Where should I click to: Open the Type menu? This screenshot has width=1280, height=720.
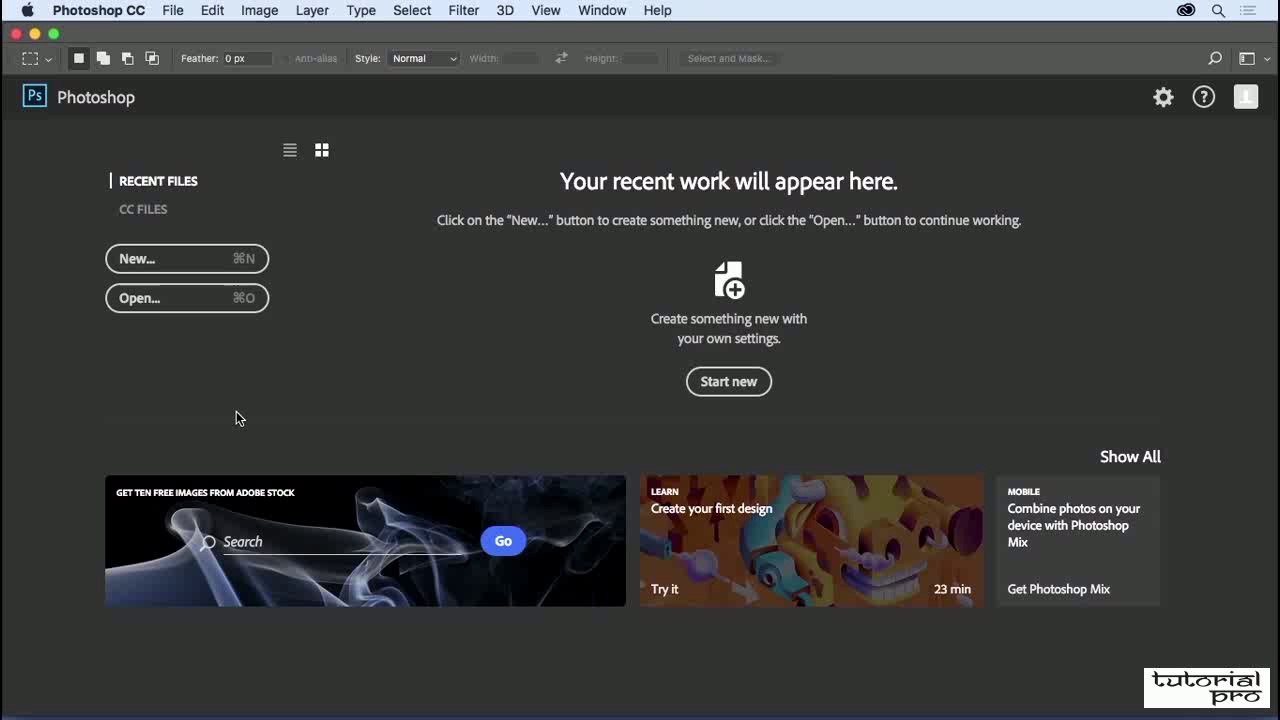pyautogui.click(x=361, y=10)
